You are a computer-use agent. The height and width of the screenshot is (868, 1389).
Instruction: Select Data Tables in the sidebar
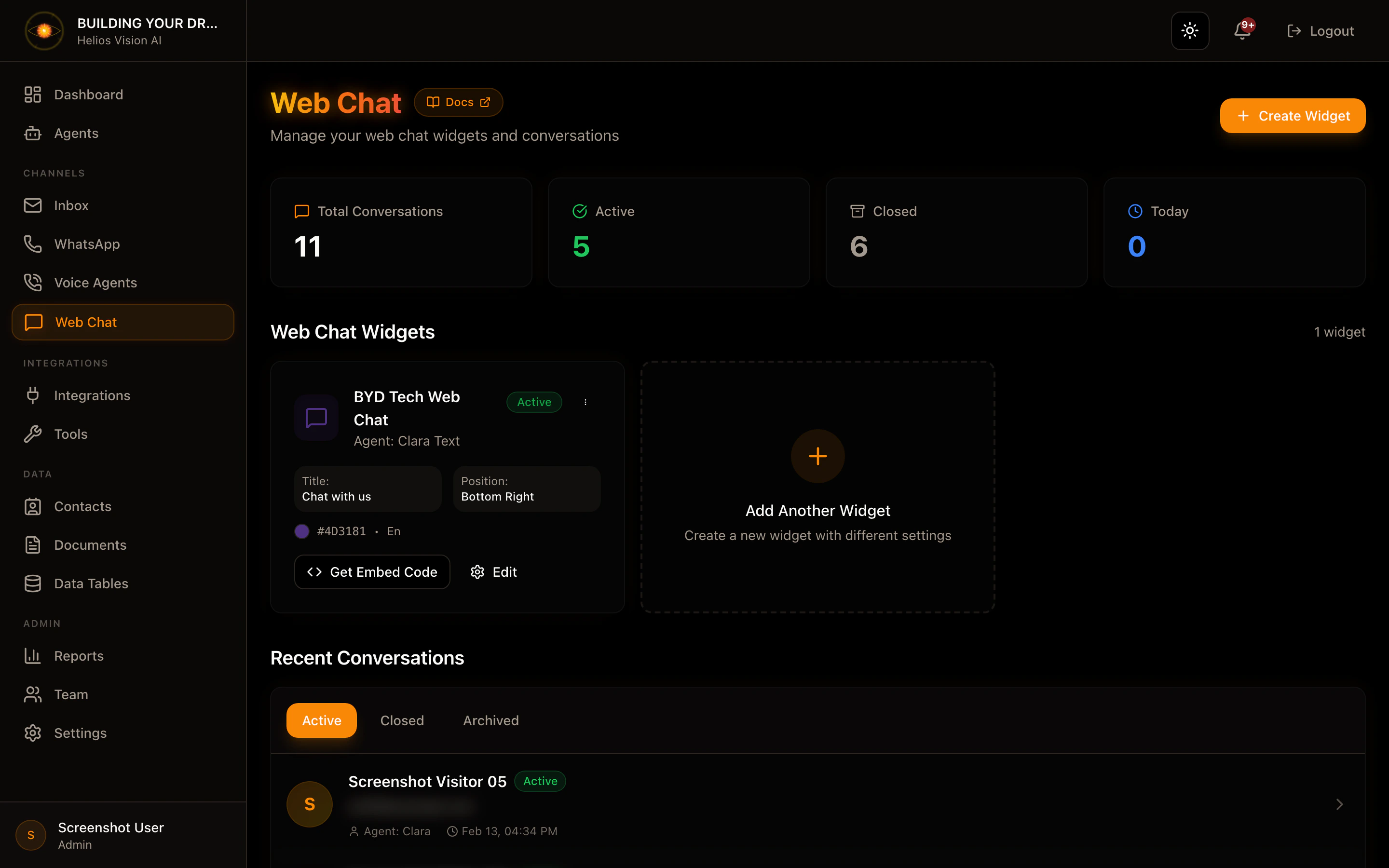(91, 583)
